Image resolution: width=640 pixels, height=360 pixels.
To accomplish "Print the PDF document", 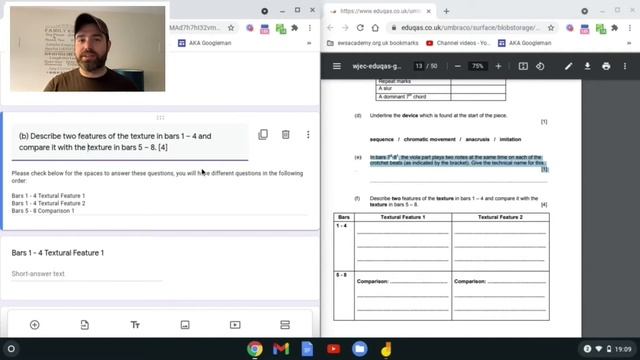I will [606, 66].
